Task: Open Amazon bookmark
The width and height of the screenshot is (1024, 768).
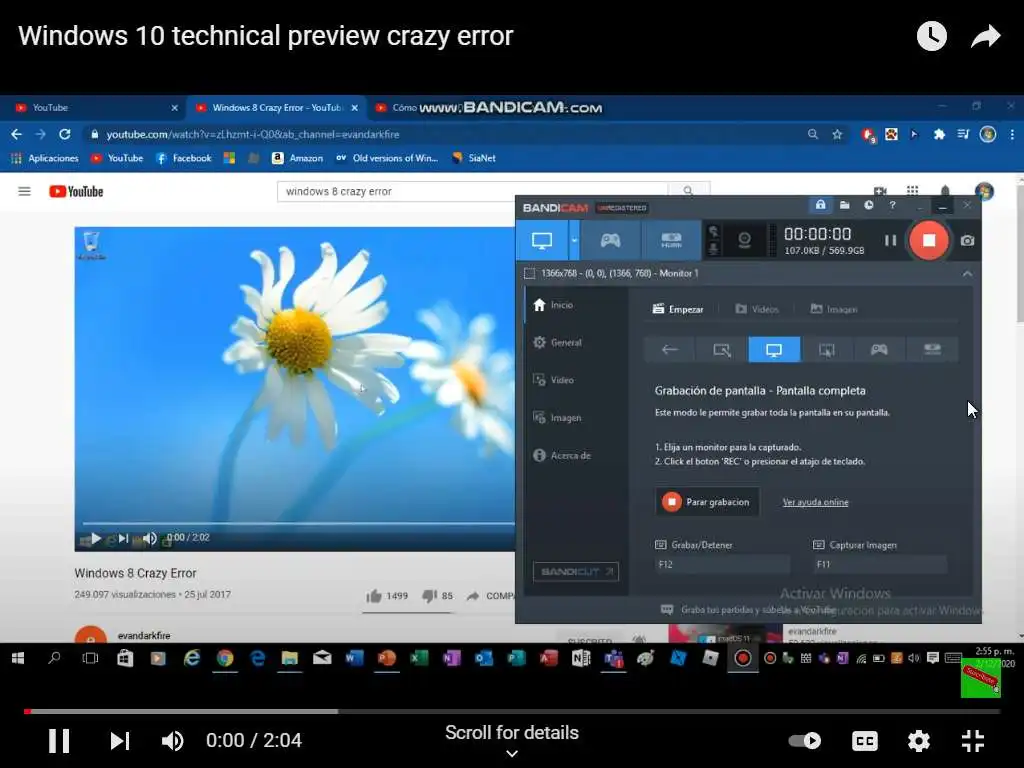Action: pyautogui.click(x=298, y=158)
